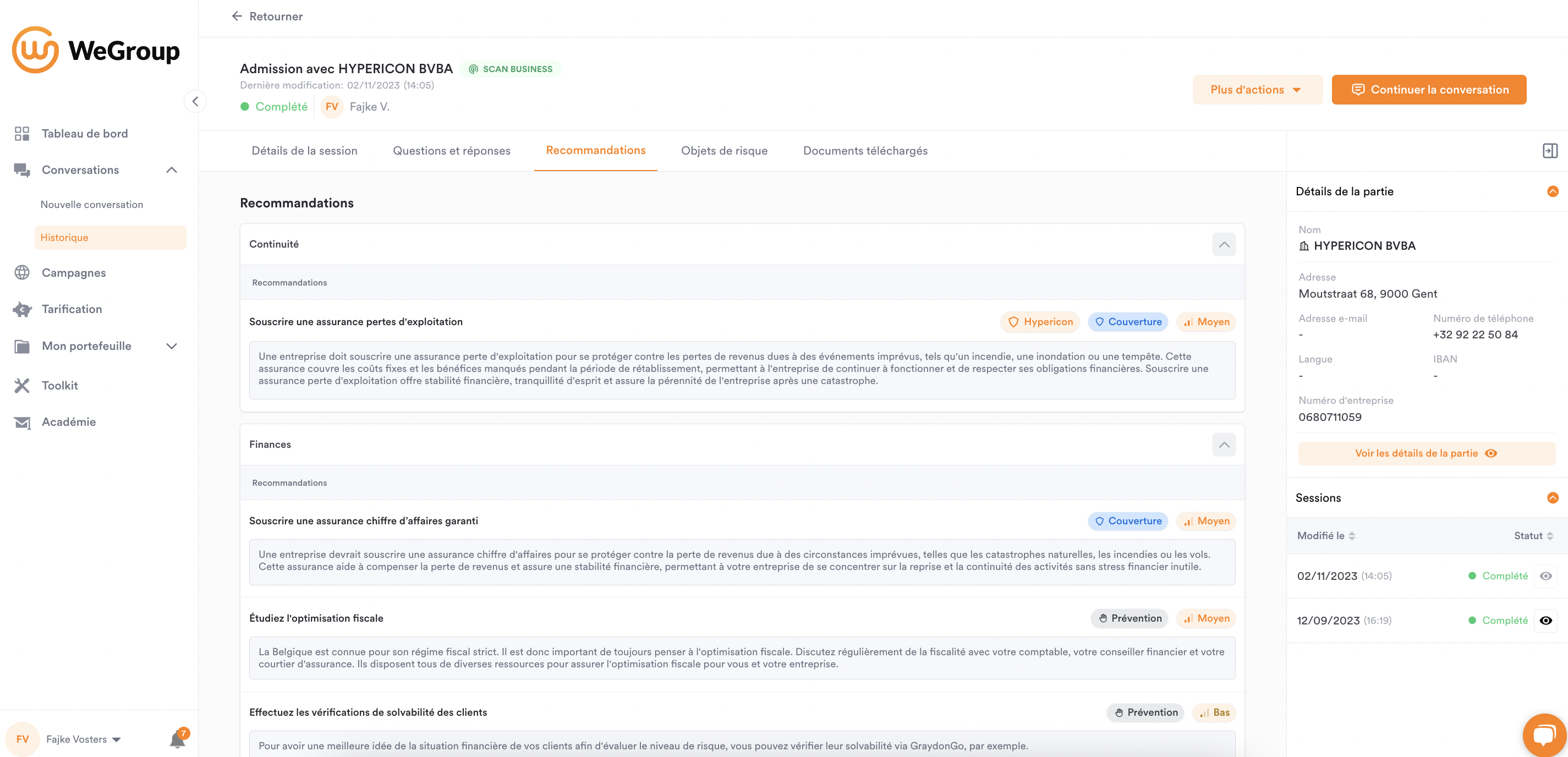Click Prévention badge for optimisation fiscale

[x=1130, y=618]
